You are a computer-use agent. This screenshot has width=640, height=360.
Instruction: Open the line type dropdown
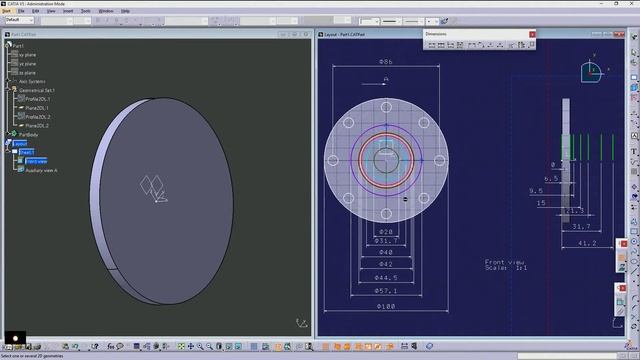pyautogui.click(x=413, y=21)
